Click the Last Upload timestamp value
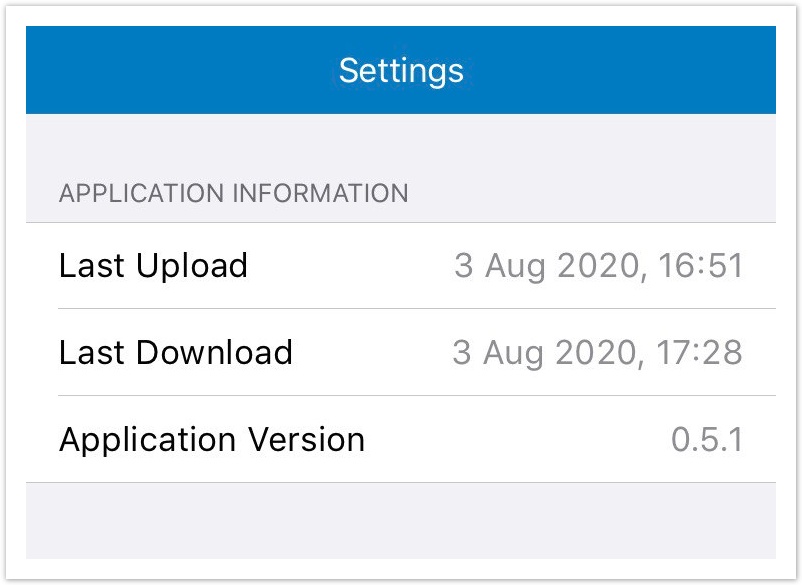802x585 pixels. click(598, 266)
